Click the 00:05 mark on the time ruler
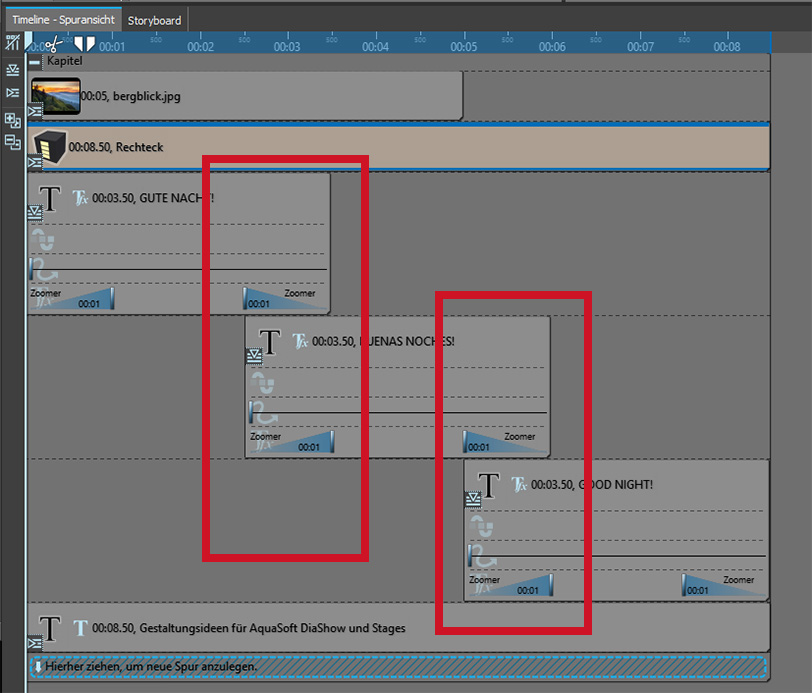Image resolution: width=812 pixels, height=693 pixels. (463, 47)
